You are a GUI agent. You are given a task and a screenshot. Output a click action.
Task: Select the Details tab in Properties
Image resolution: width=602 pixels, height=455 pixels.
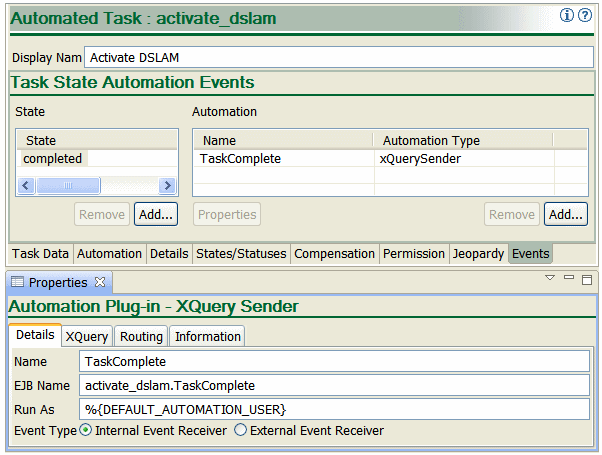click(x=35, y=335)
